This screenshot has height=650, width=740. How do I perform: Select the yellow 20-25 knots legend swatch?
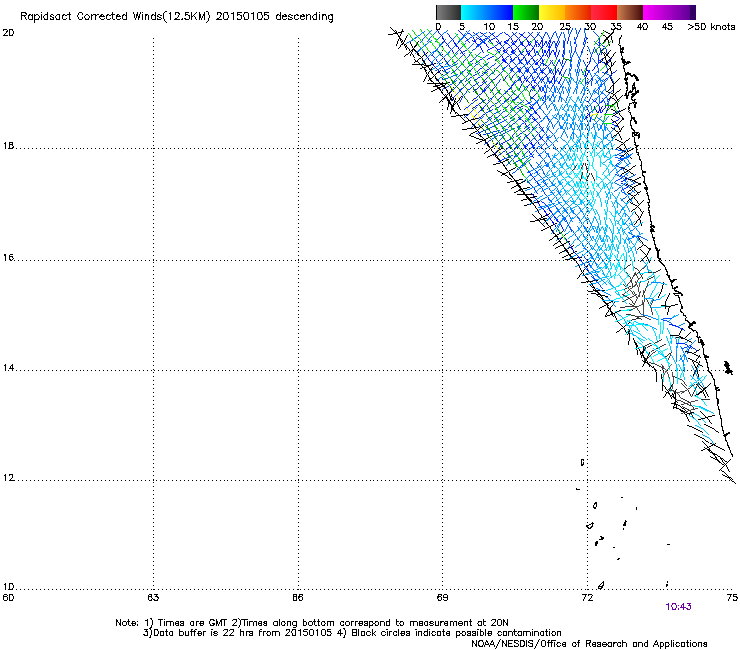coord(552,12)
